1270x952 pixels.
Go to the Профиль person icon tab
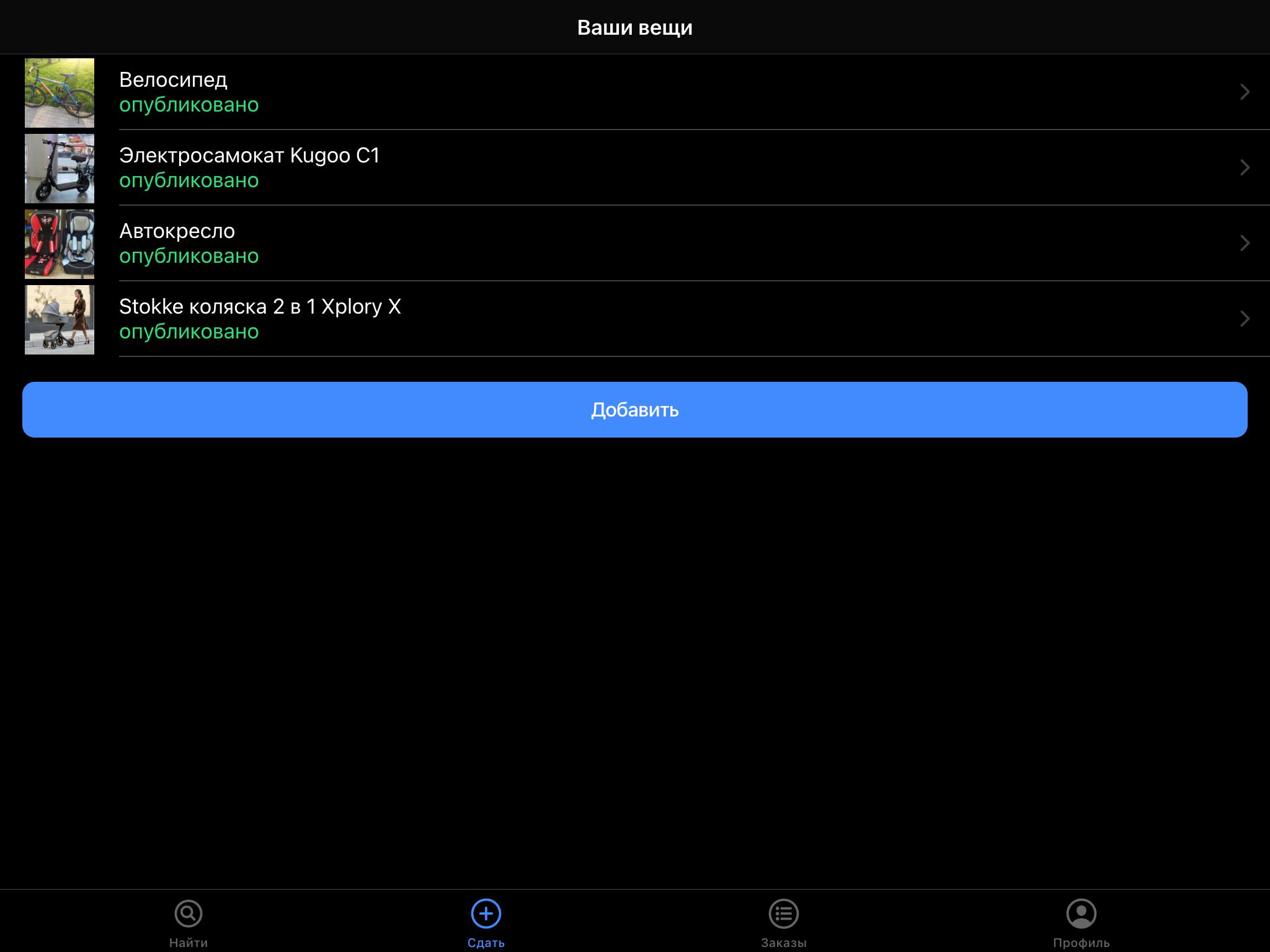pyautogui.click(x=1081, y=913)
